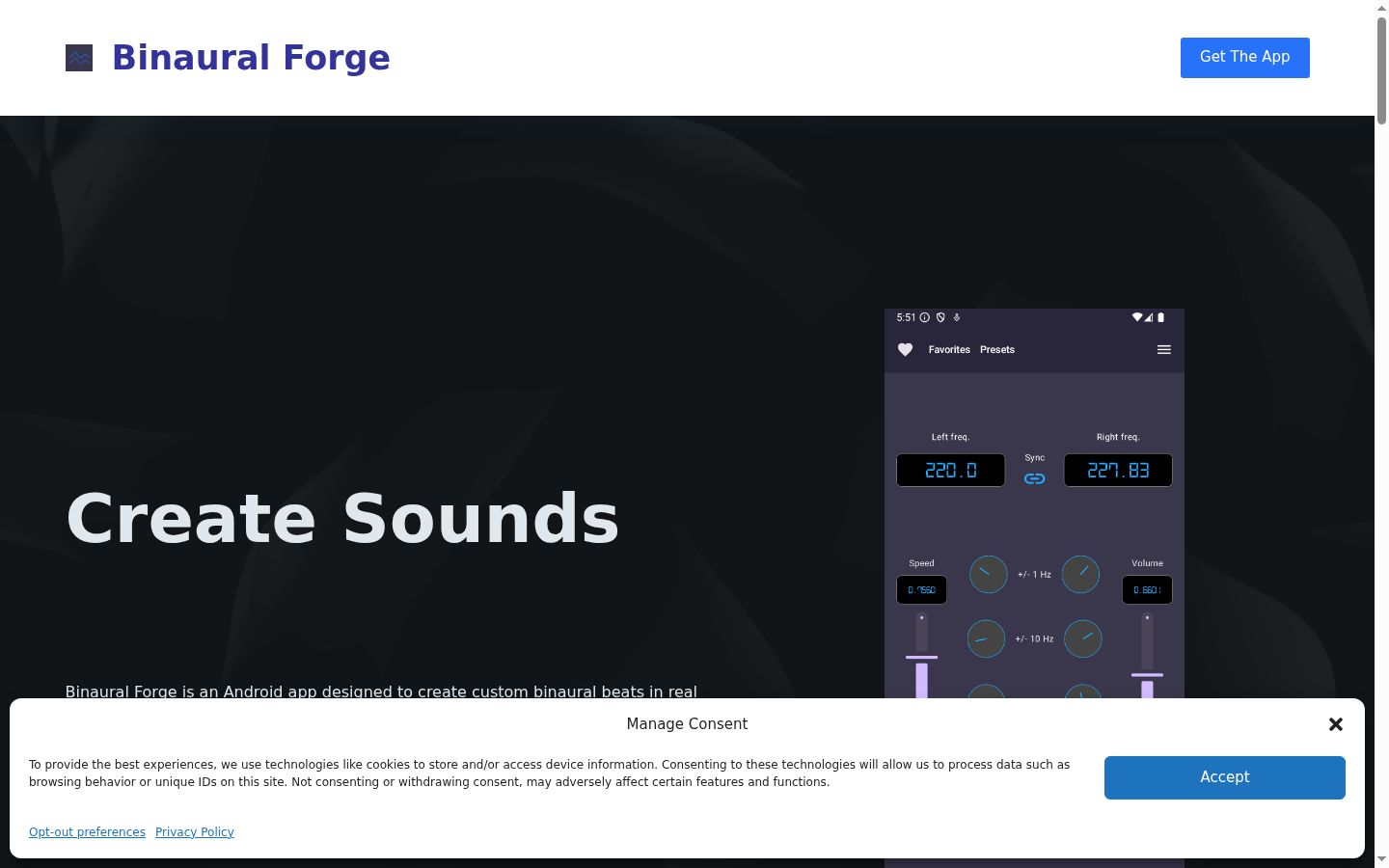Click the "Speed" label in the app
The width and height of the screenshot is (1389, 868).
(921, 563)
